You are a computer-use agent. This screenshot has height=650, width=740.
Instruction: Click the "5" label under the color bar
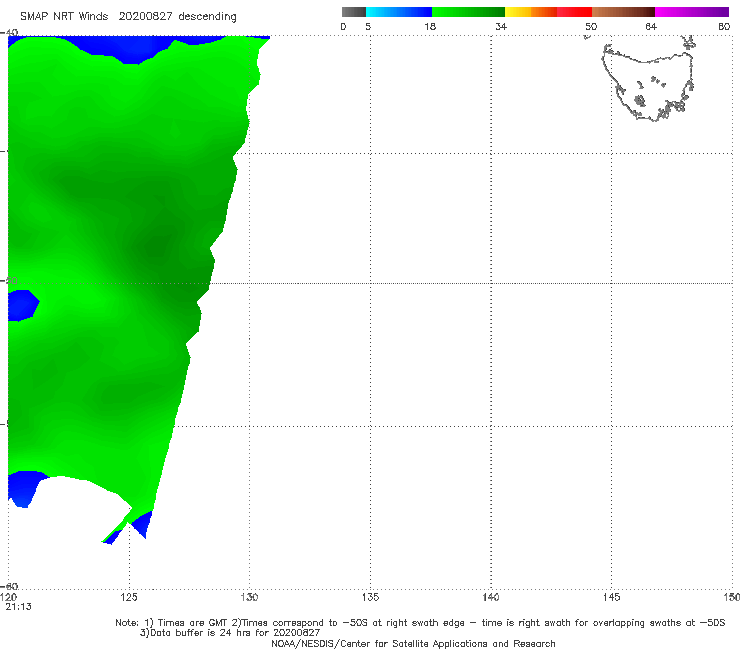368,26
